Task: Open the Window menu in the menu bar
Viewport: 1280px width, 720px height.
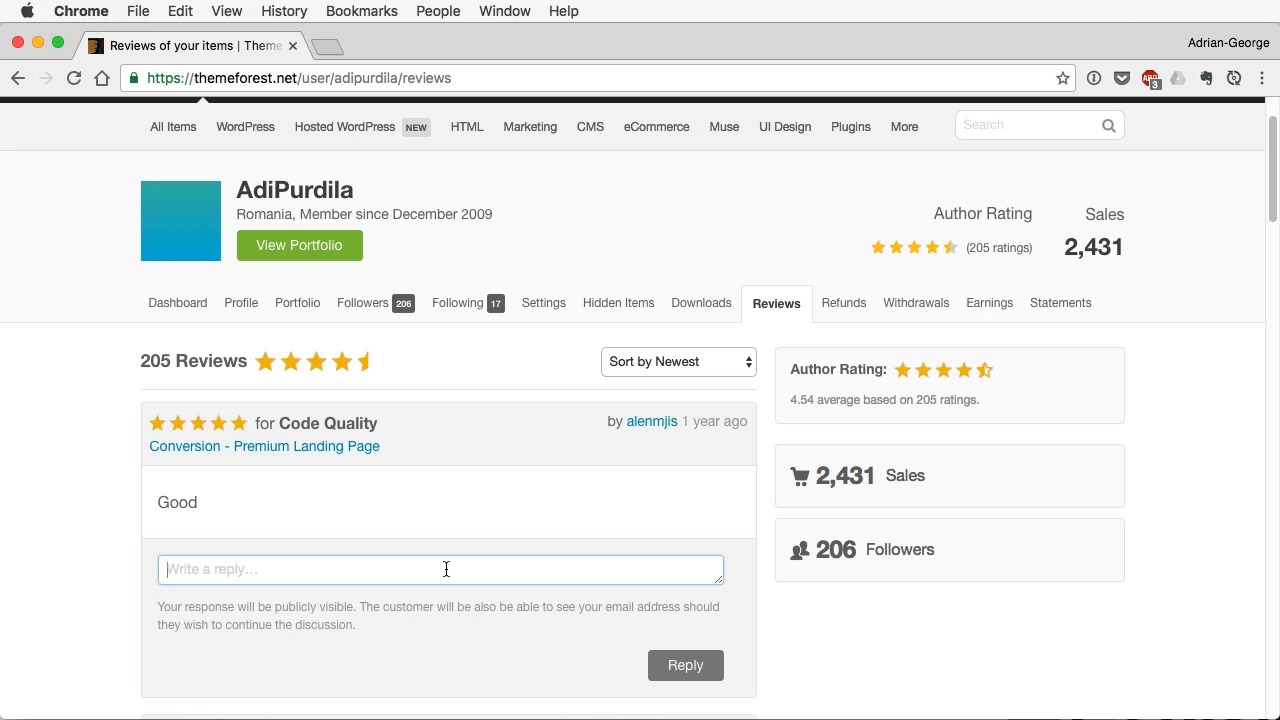Action: pos(504,11)
